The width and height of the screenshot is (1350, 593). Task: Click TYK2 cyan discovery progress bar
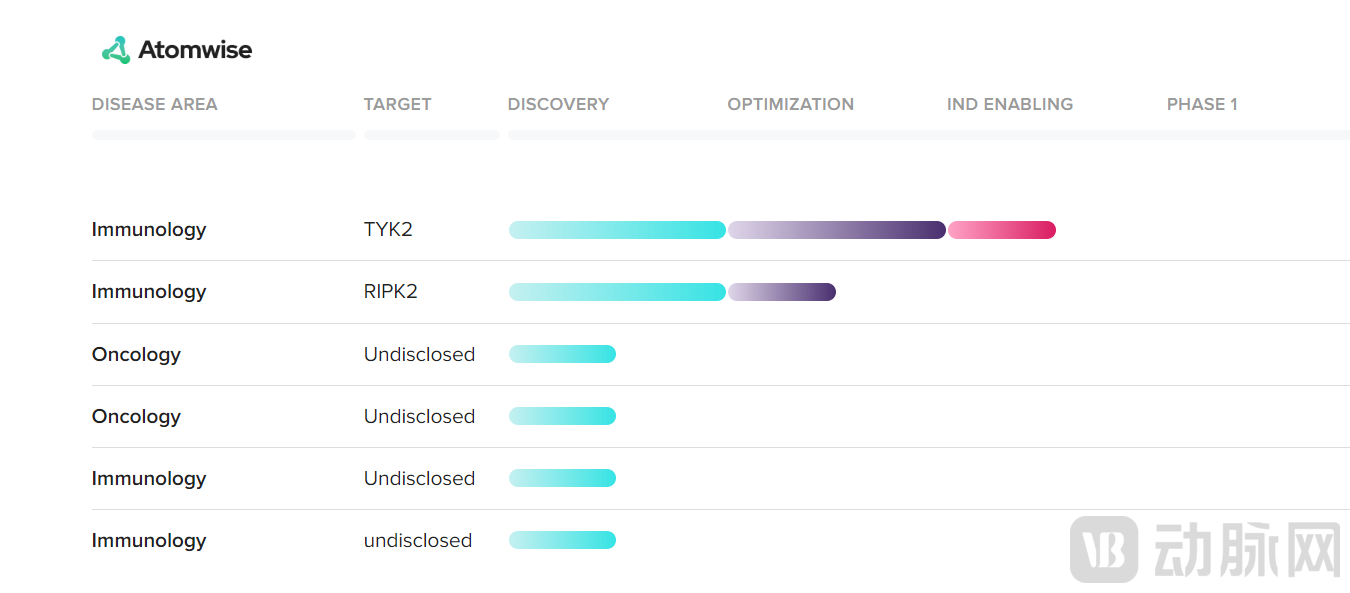617,230
